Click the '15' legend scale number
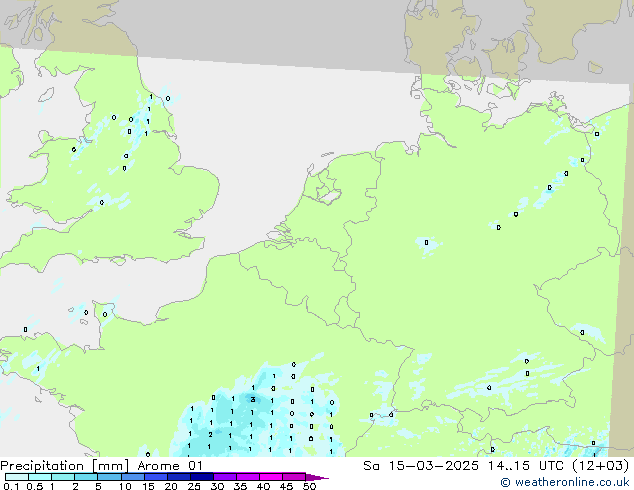Image resolution: width=634 pixels, height=490 pixels. 148,486
